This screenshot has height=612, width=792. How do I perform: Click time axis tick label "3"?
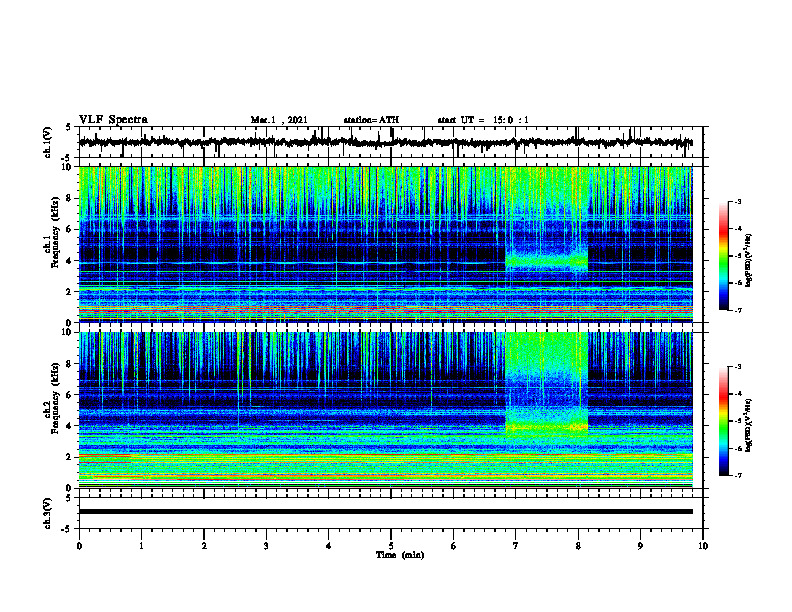point(266,546)
